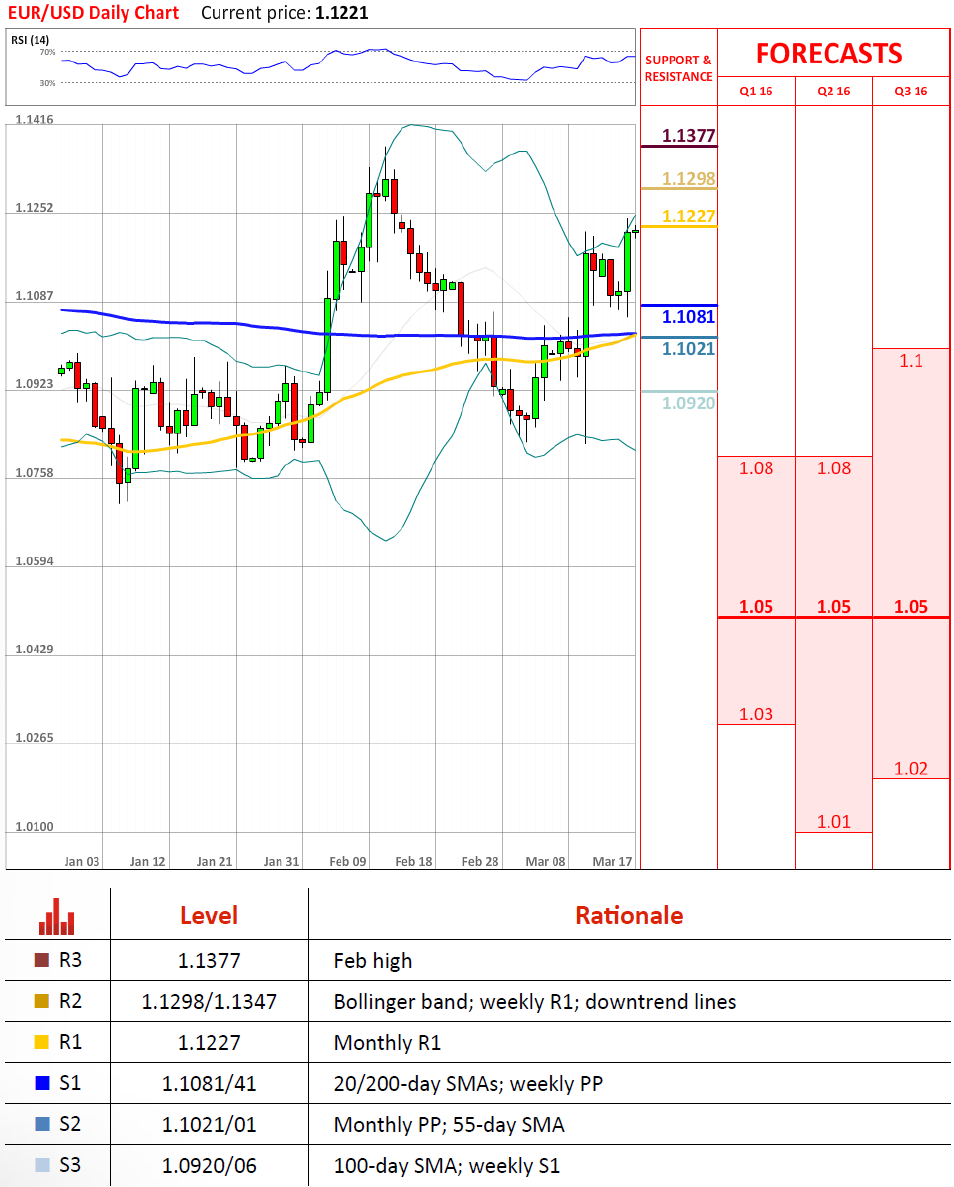Viewport: 954px width, 1187px height.
Task: Click the Feb high rationale text
Action: (373, 961)
